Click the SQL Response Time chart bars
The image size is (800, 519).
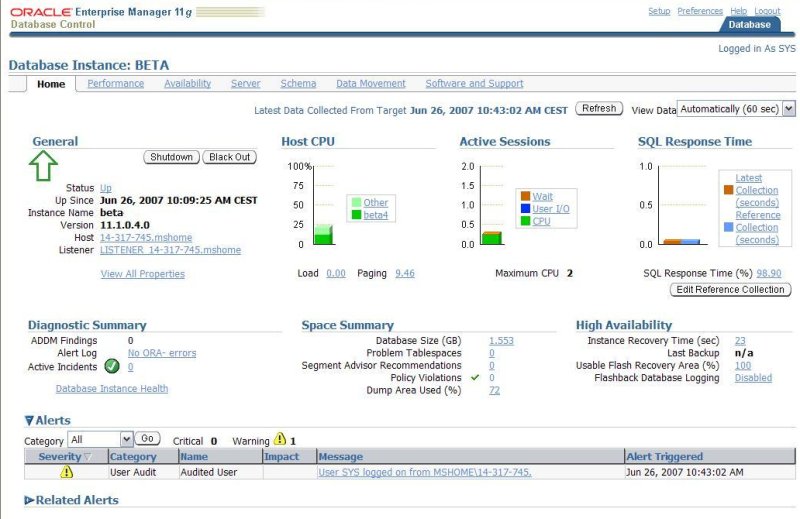pyautogui.click(x=681, y=241)
